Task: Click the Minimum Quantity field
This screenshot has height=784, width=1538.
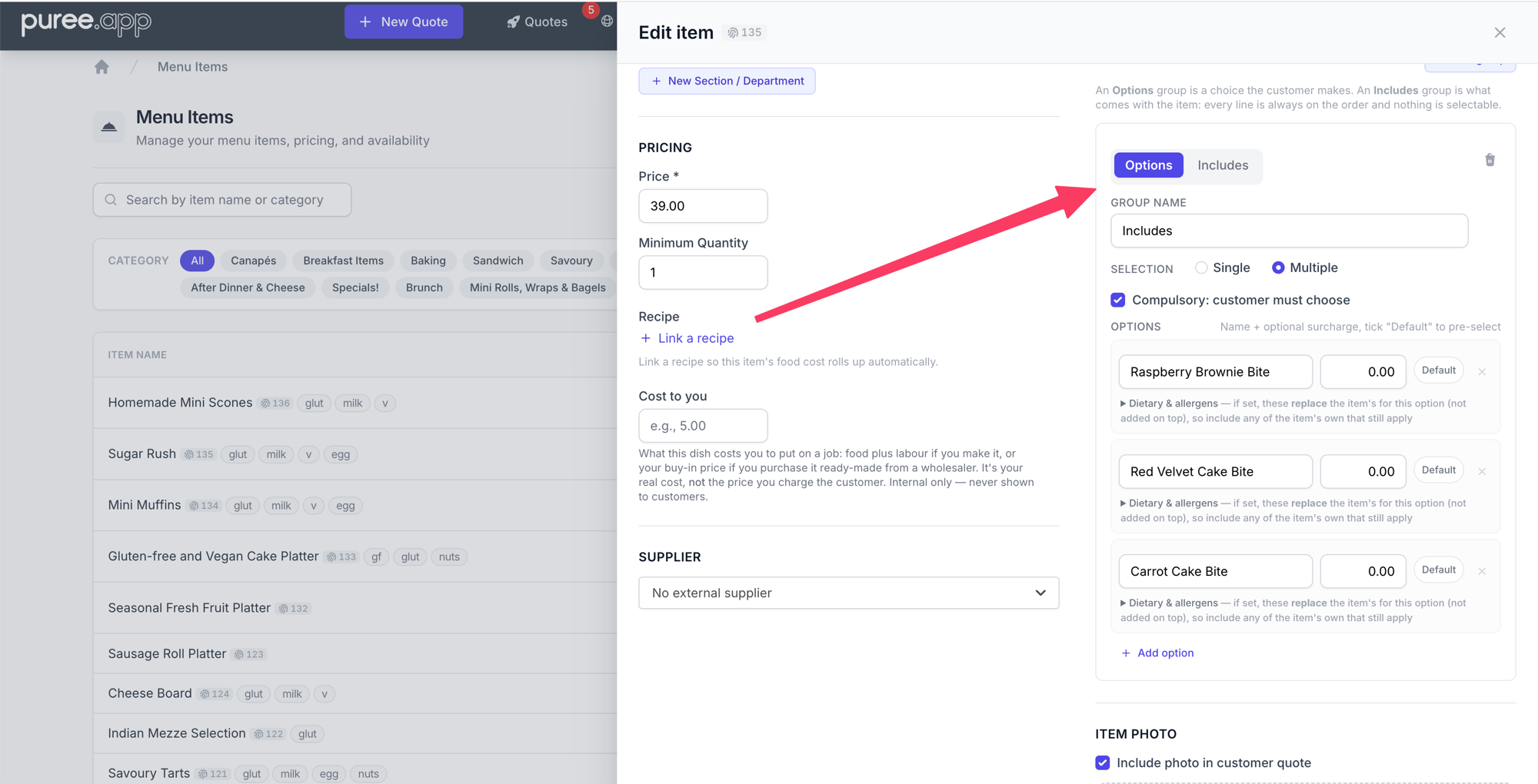Action: tap(703, 272)
